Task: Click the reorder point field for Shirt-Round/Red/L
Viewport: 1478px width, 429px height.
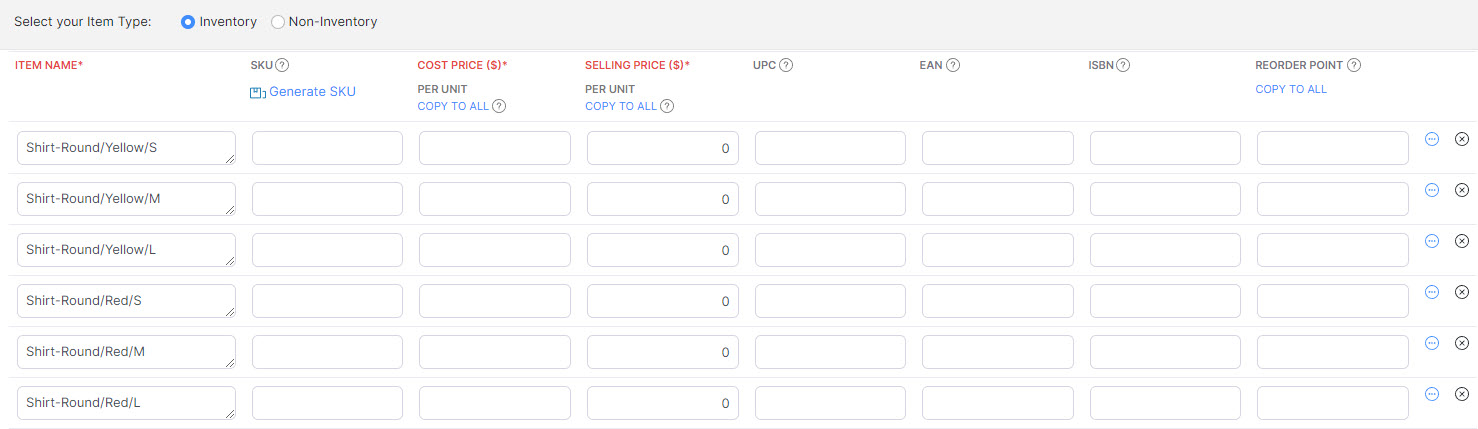Action: (1333, 403)
